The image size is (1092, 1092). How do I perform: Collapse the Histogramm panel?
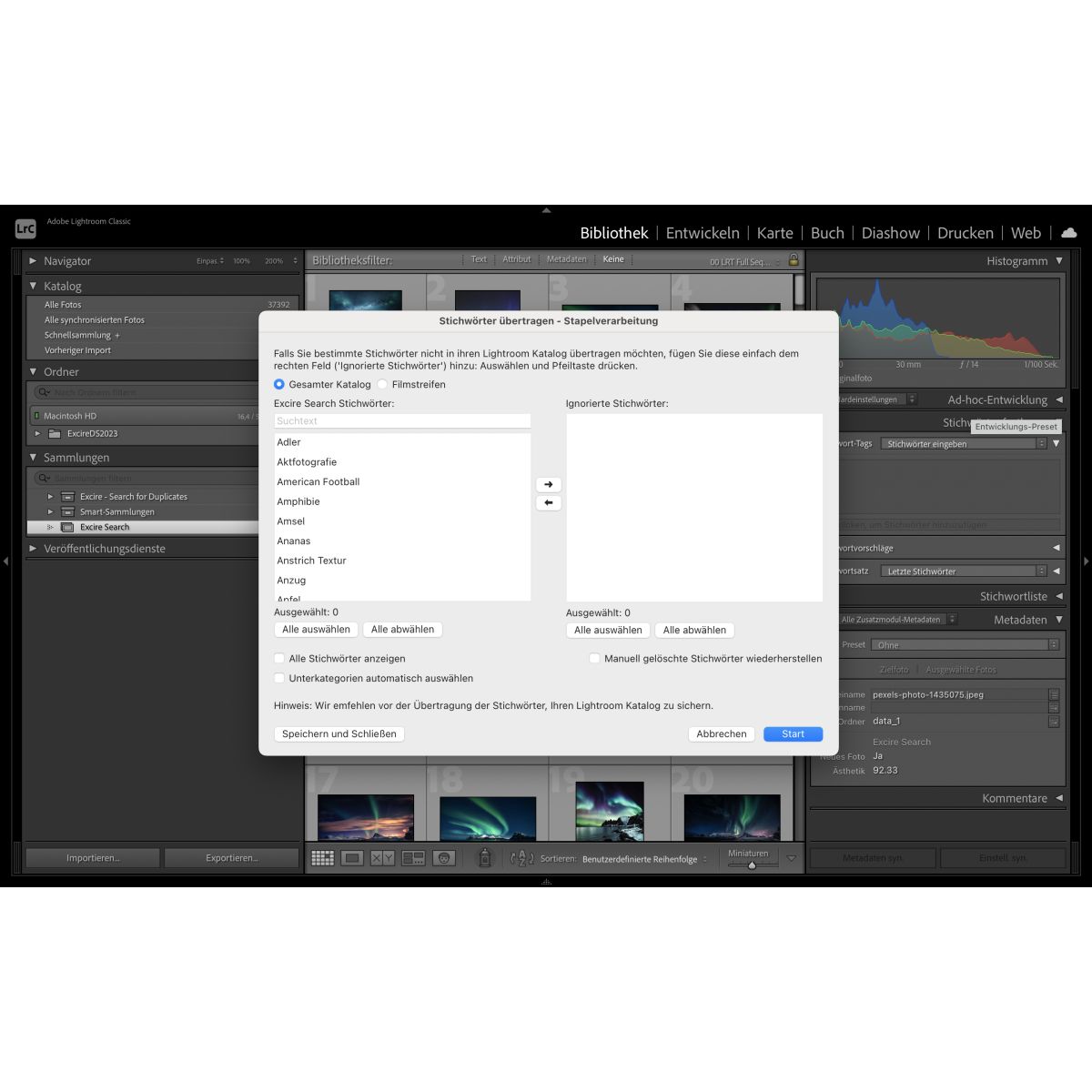pos(1059,261)
